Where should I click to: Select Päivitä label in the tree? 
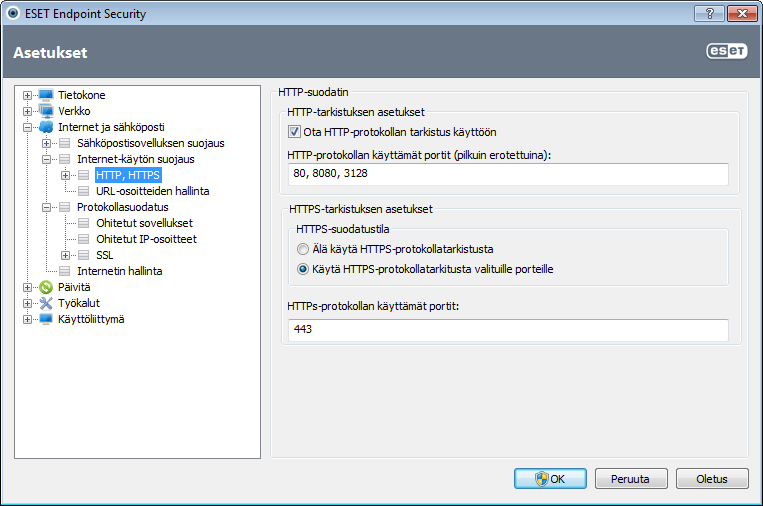[x=74, y=287]
